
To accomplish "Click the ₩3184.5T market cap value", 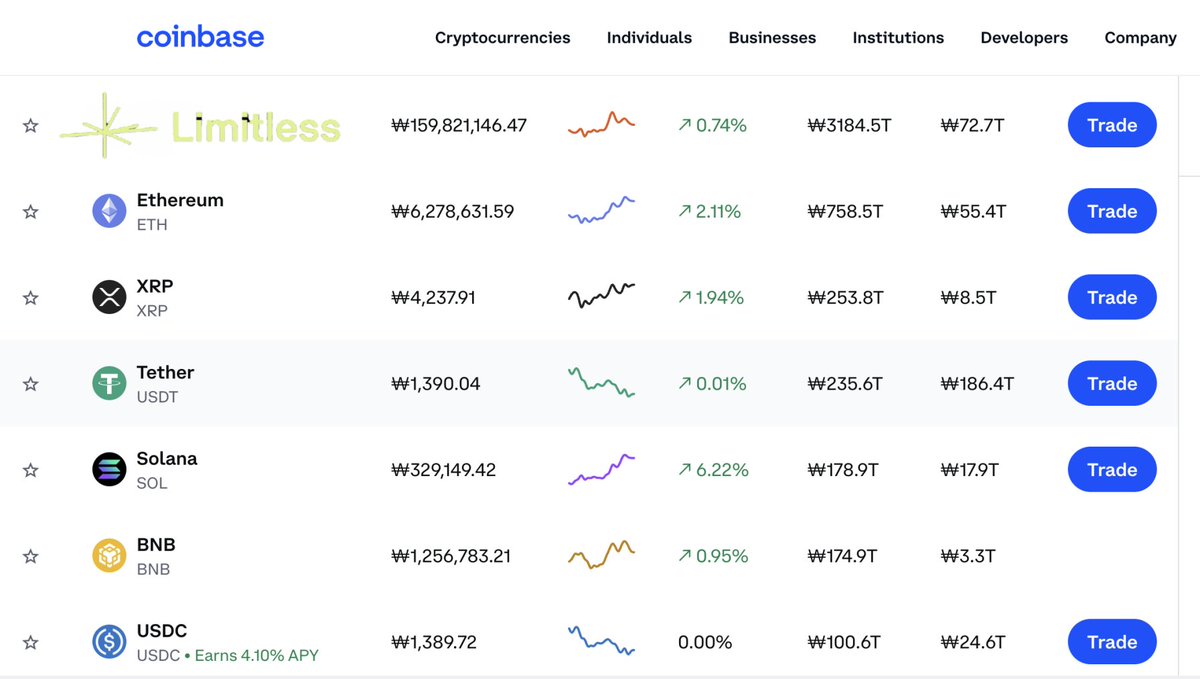I will point(849,125).
